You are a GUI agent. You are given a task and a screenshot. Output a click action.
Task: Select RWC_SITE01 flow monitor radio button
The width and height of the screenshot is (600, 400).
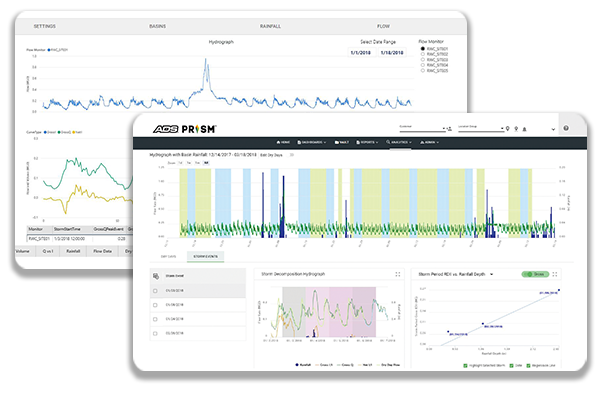pyautogui.click(x=423, y=49)
